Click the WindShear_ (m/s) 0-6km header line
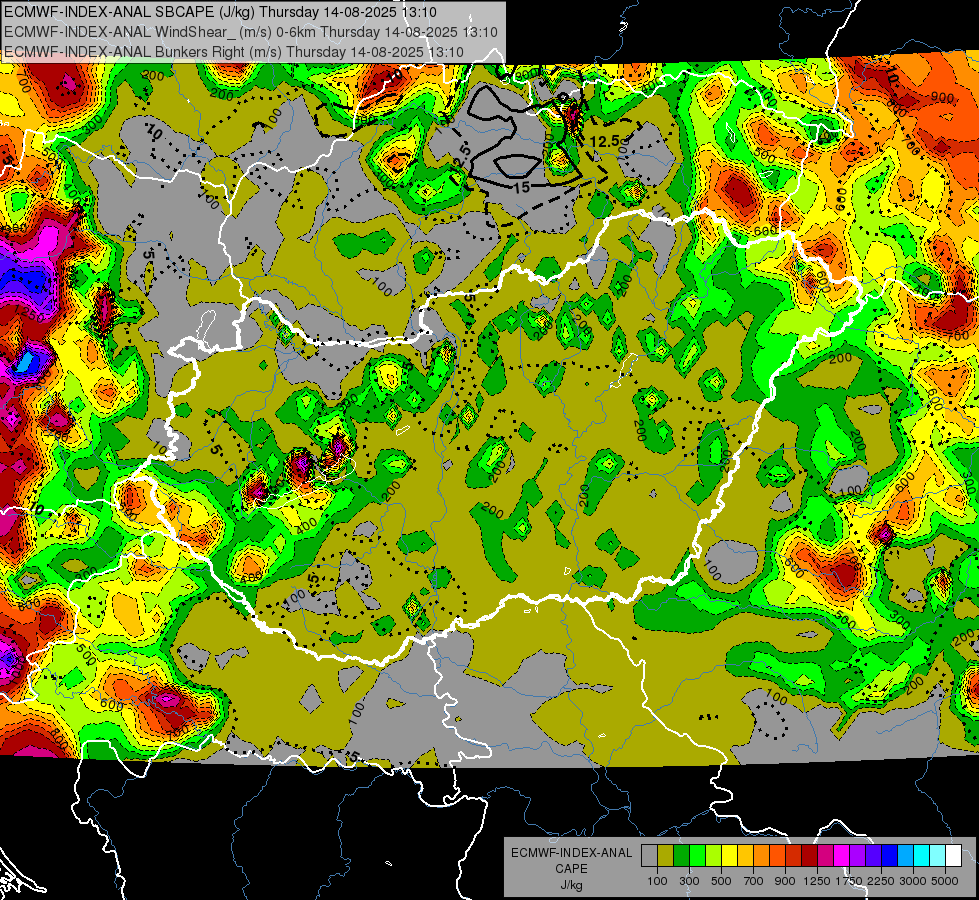This screenshot has width=979, height=900. pos(250,32)
